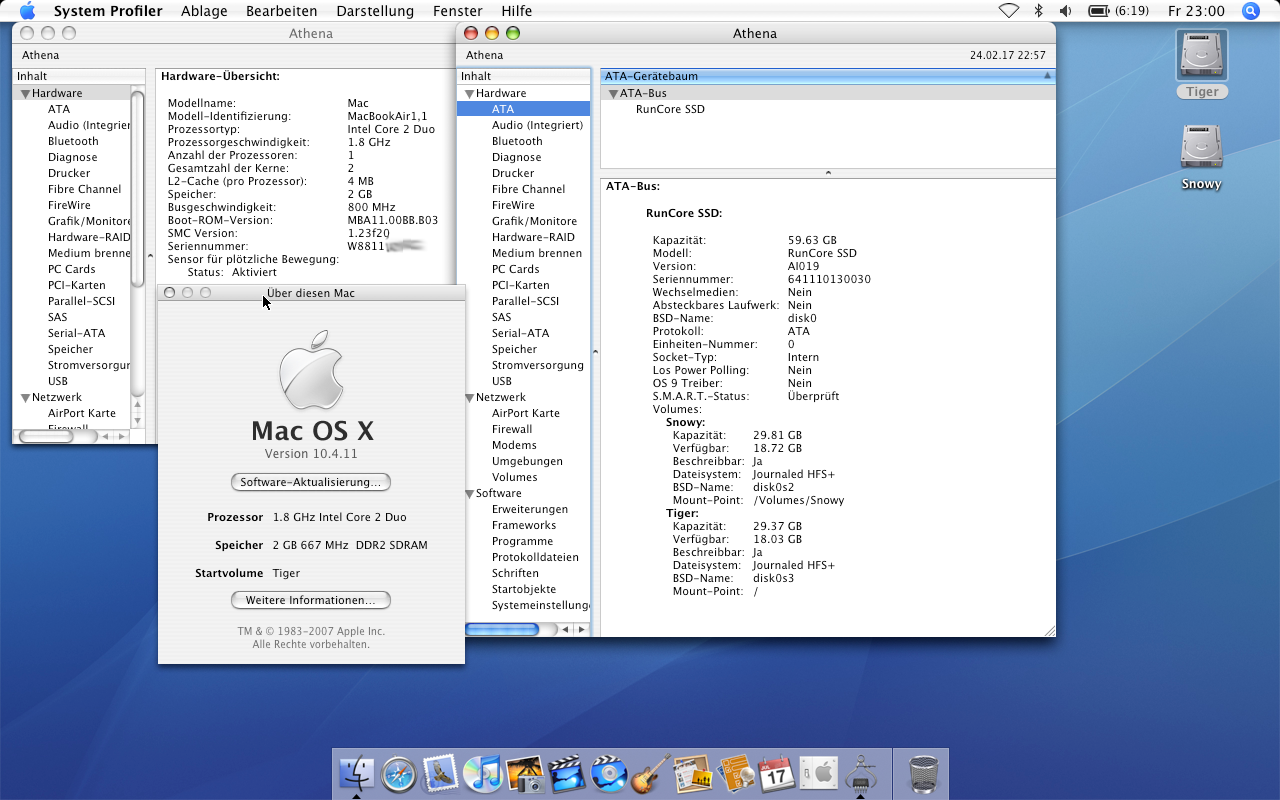Click System Profiler caliper icon in Dock
The height and width of the screenshot is (800, 1280).
click(860, 773)
